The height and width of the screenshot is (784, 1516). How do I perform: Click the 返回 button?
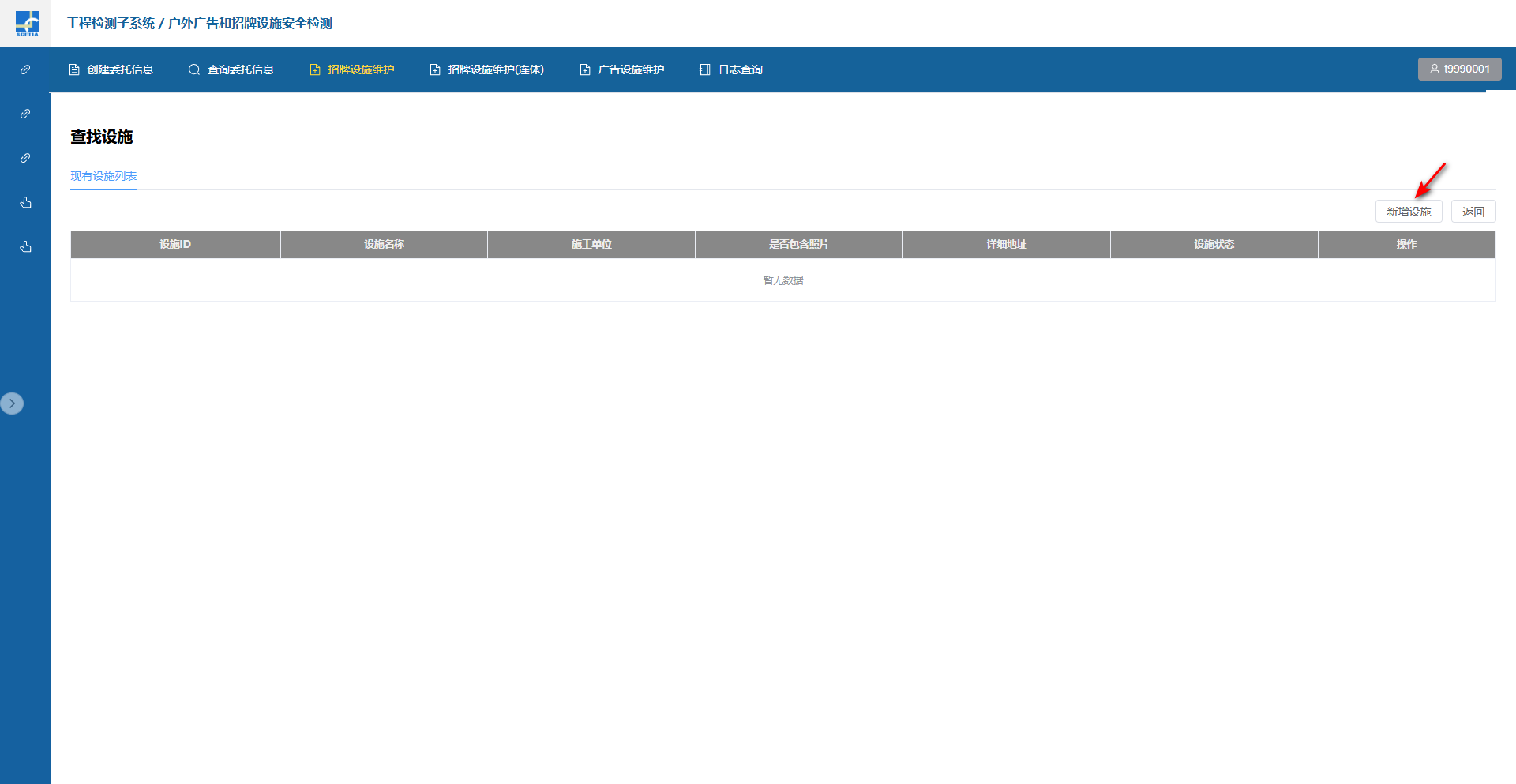point(1473,212)
